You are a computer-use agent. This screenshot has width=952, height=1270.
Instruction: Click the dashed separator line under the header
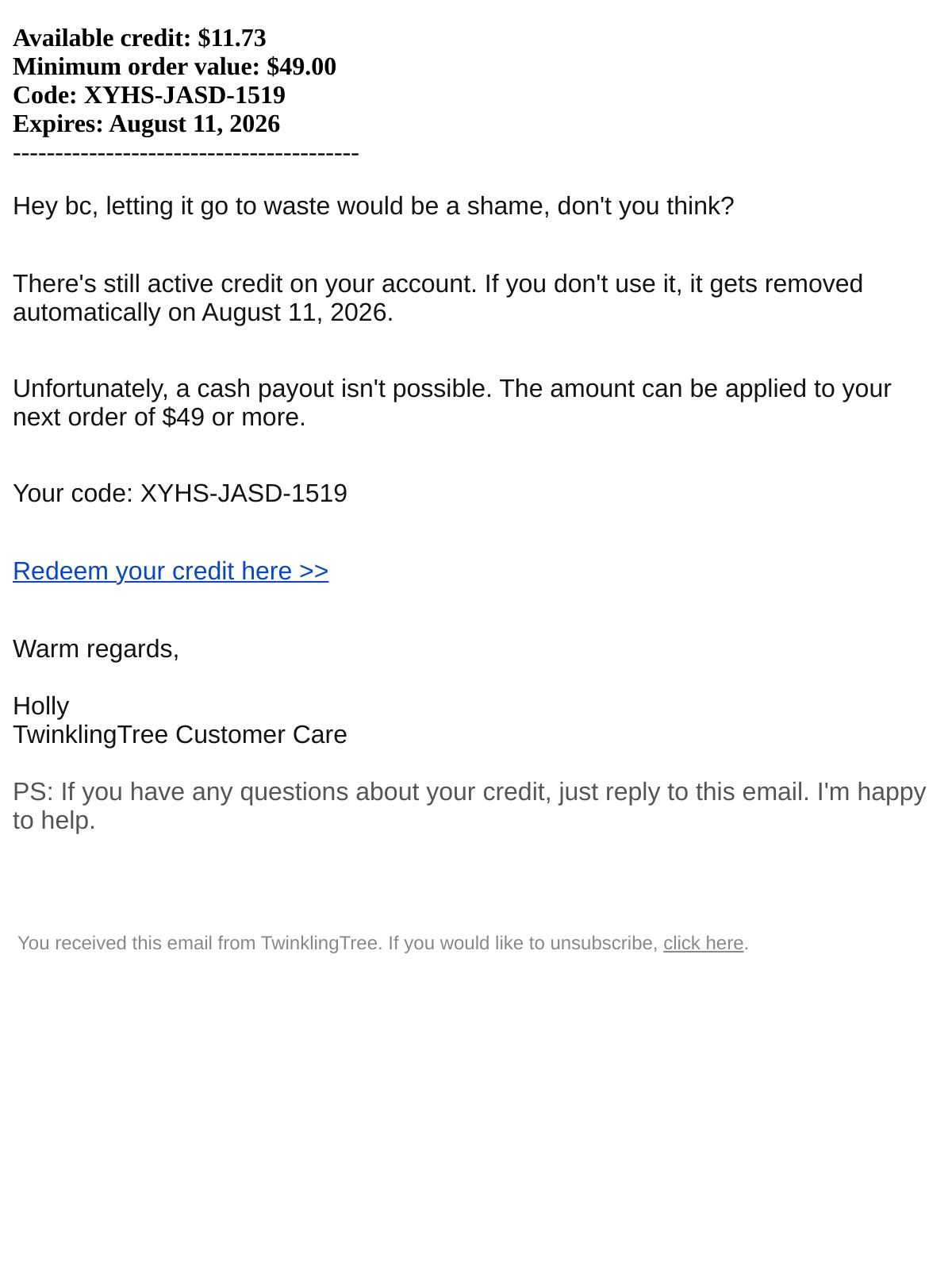click(x=186, y=152)
